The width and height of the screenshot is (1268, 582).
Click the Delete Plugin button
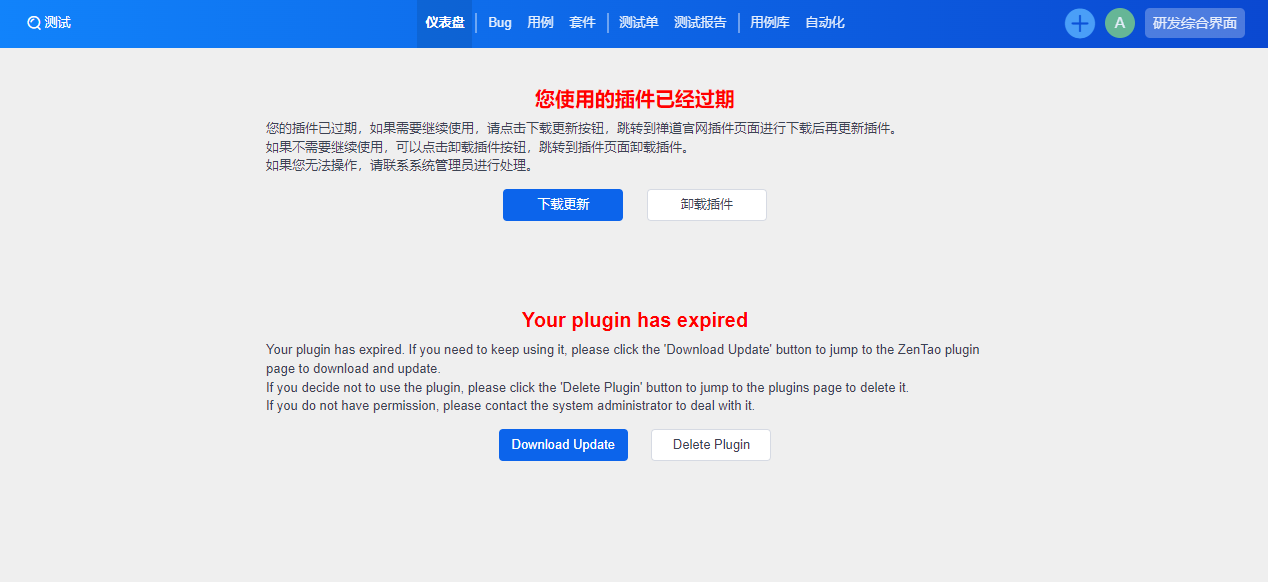click(711, 445)
